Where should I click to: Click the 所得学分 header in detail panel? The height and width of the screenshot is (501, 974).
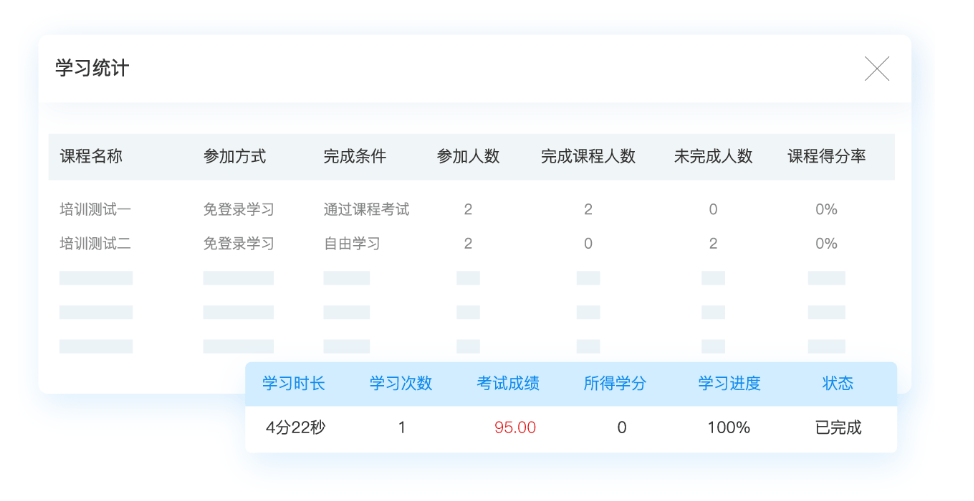click(614, 384)
